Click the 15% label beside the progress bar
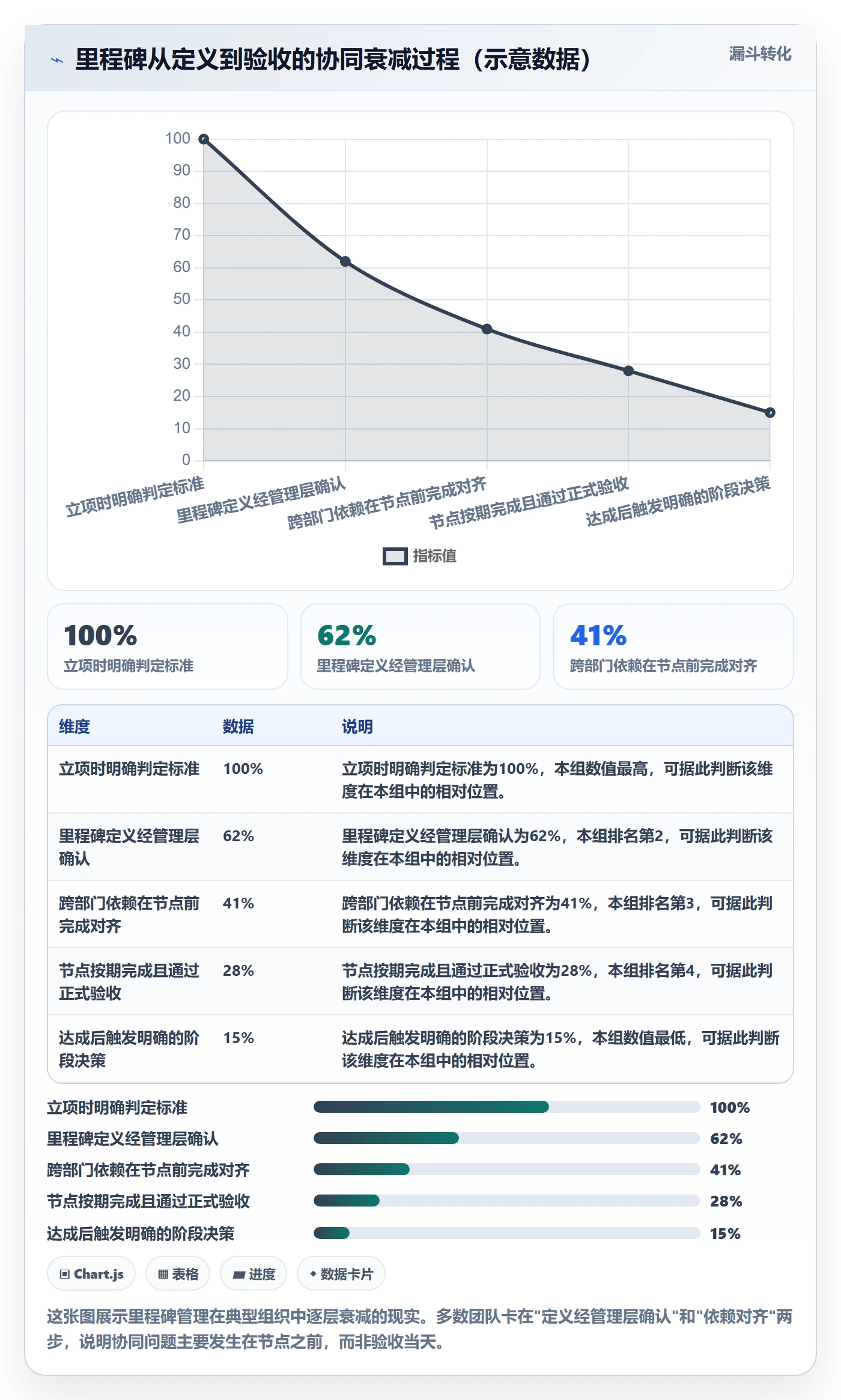The image size is (841, 1400). 725,1234
